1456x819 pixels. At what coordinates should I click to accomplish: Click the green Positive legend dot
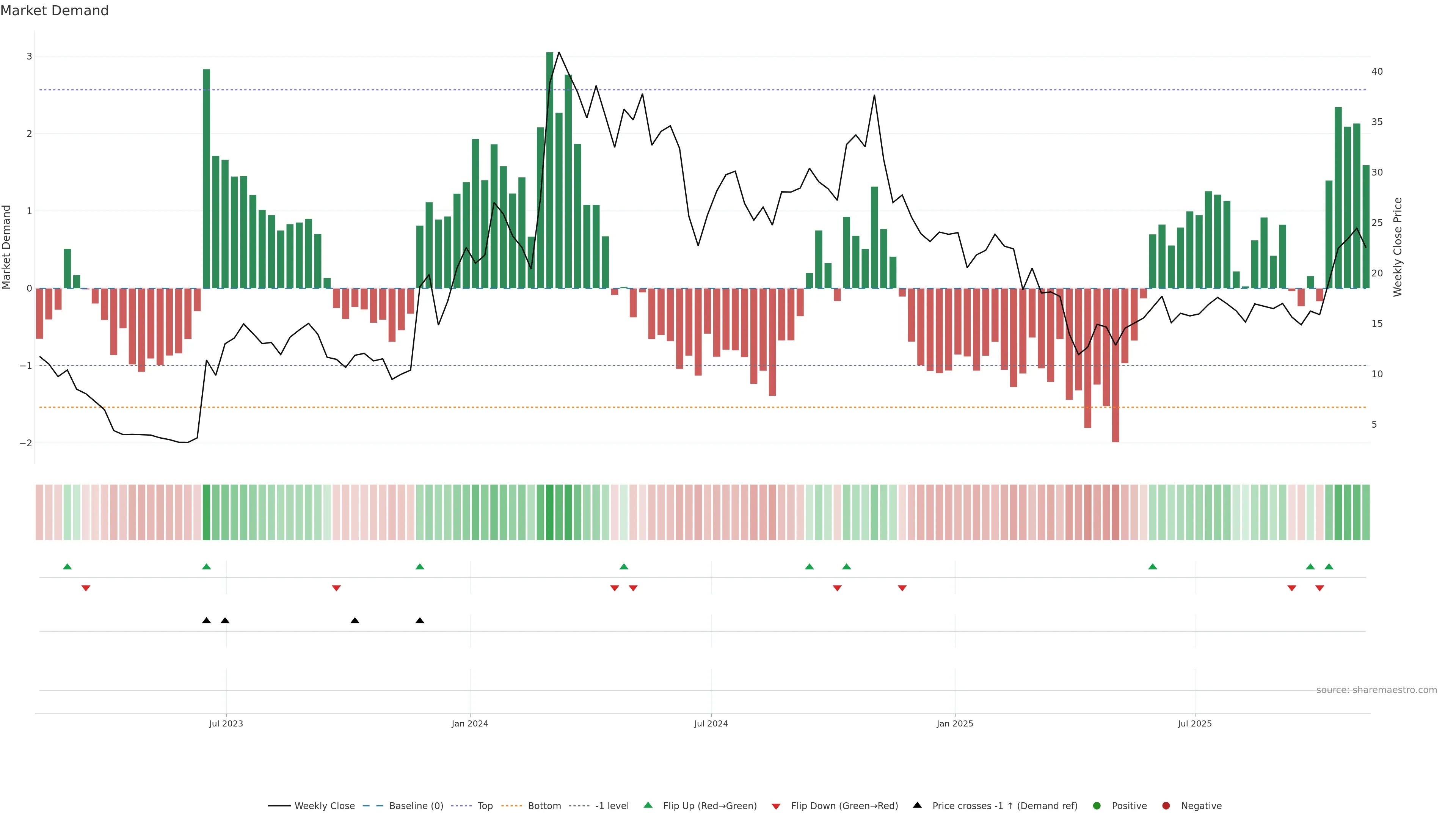pyautogui.click(x=1097, y=806)
